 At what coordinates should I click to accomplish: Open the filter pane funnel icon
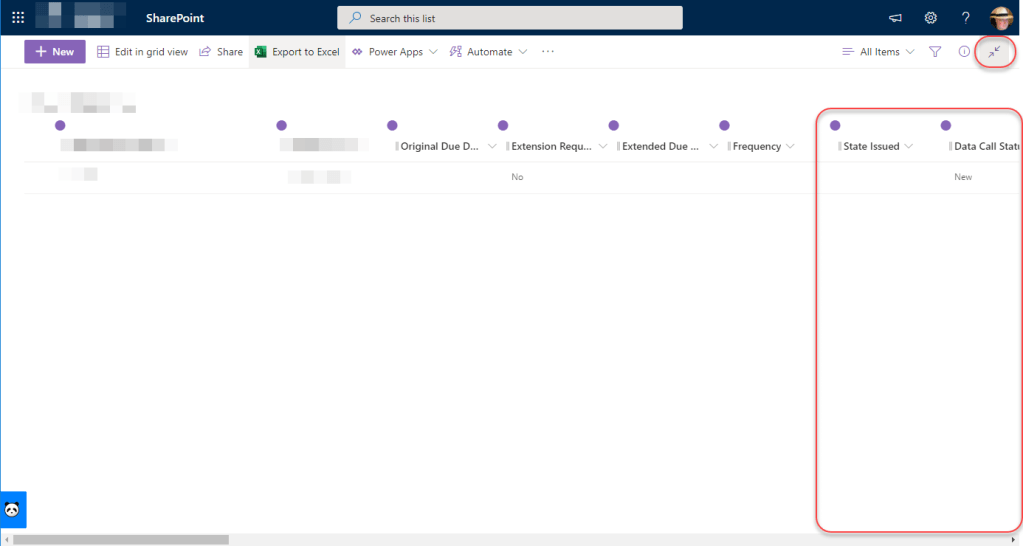[x=935, y=52]
